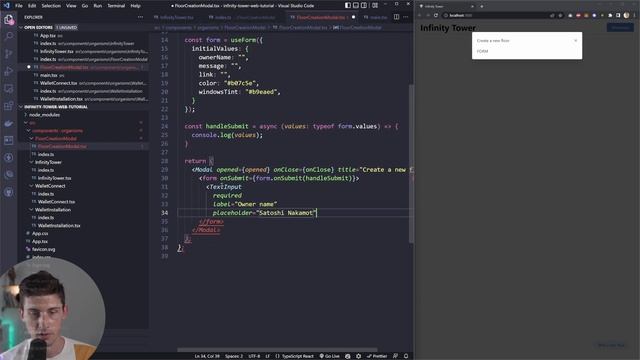The width and height of the screenshot is (640, 360).
Task: Switch to the main.tsx editor tab
Action: coord(376,18)
